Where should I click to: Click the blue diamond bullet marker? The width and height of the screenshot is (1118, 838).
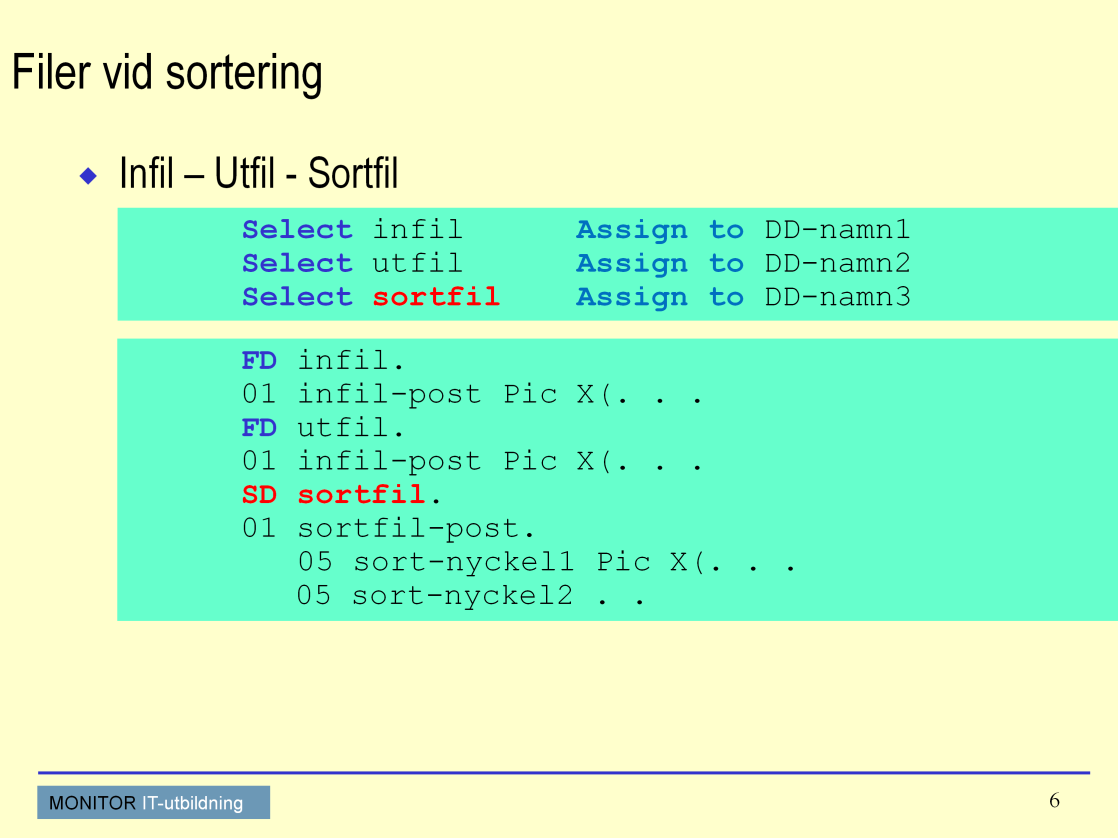(88, 175)
